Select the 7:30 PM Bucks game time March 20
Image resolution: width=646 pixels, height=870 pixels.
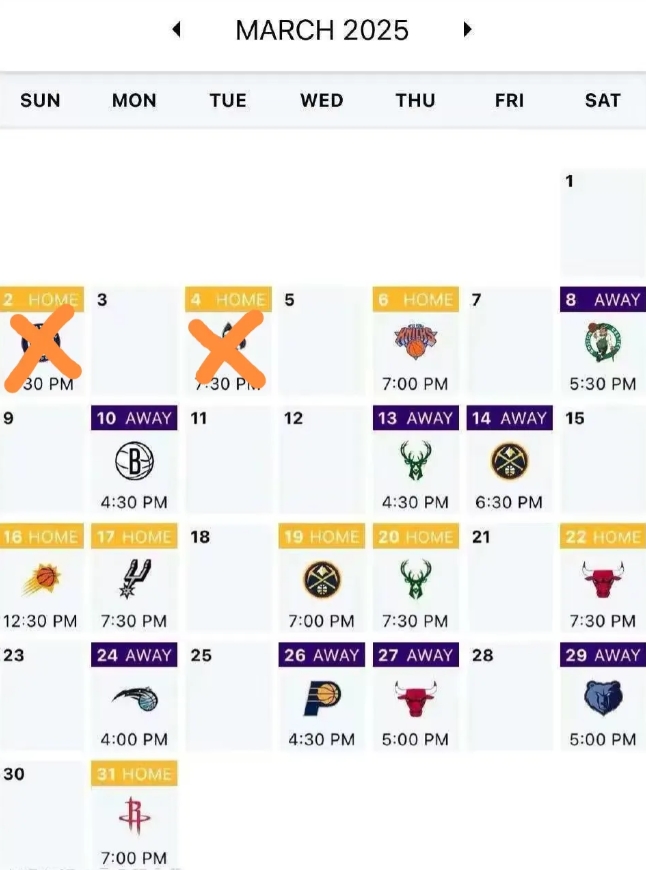coord(415,621)
